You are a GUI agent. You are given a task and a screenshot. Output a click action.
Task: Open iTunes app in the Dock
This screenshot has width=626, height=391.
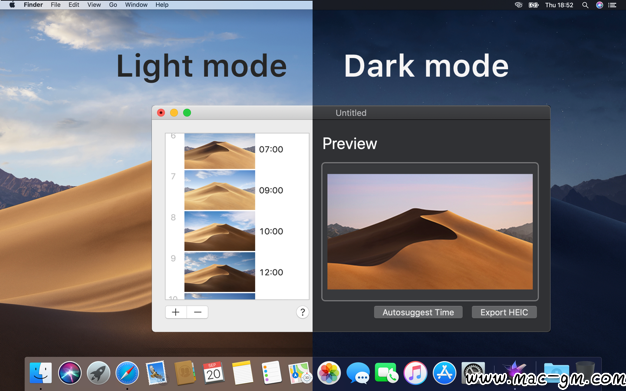pyautogui.click(x=415, y=373)
